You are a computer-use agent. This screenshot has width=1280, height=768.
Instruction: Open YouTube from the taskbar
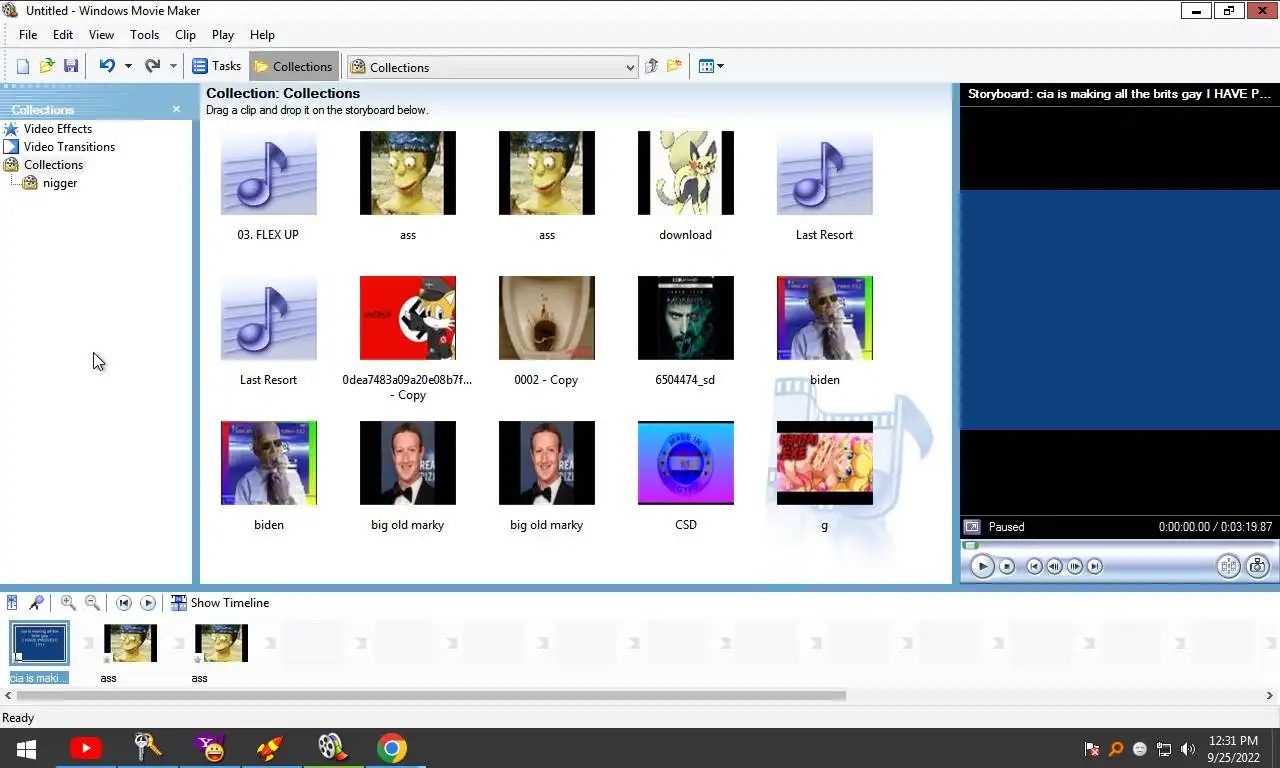tap(85, 748)
